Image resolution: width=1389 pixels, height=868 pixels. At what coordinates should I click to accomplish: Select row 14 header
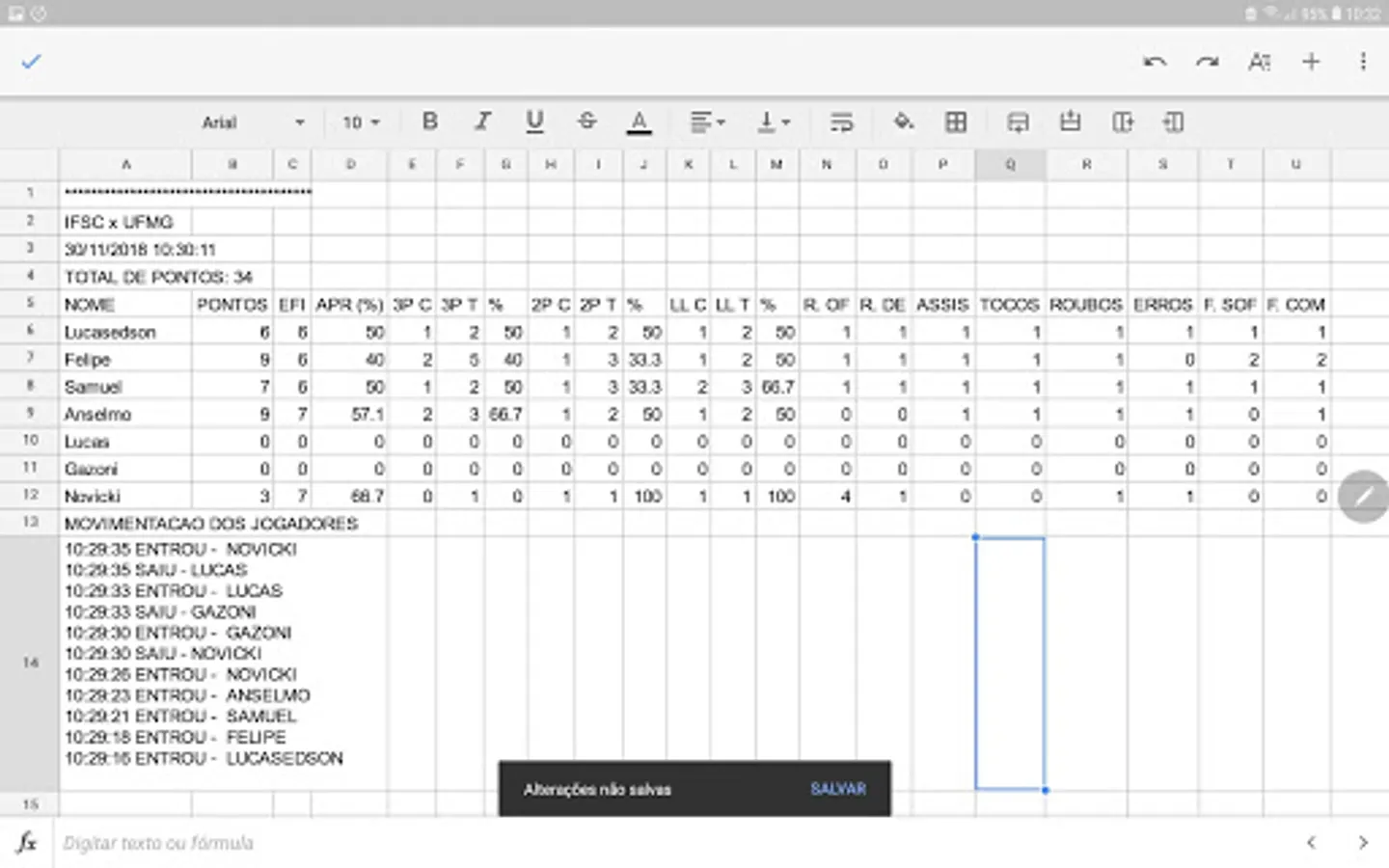[x=30, y=664]
